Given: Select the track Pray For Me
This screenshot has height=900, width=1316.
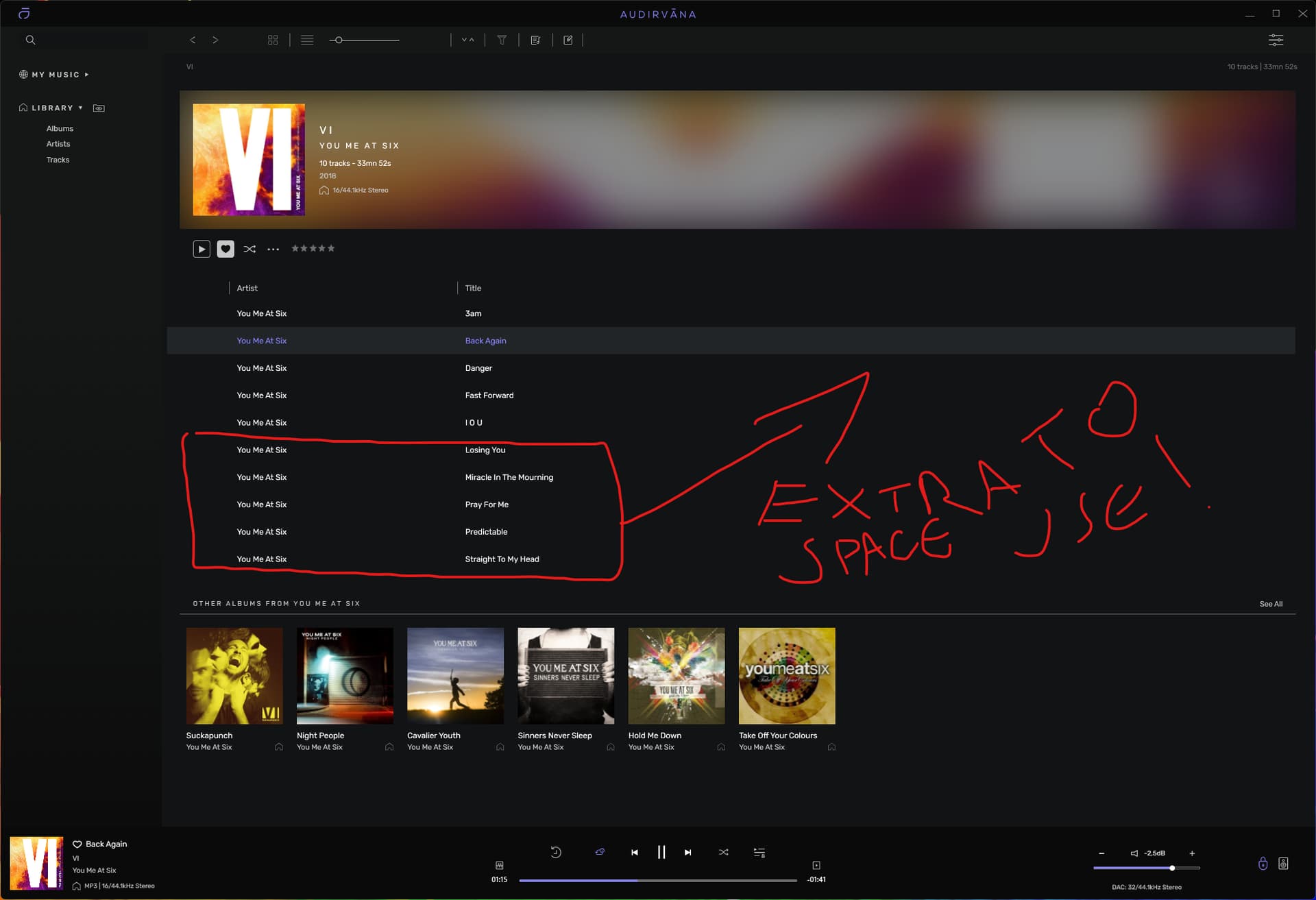Looking at the screenshot, I should [x=731, y=504].
